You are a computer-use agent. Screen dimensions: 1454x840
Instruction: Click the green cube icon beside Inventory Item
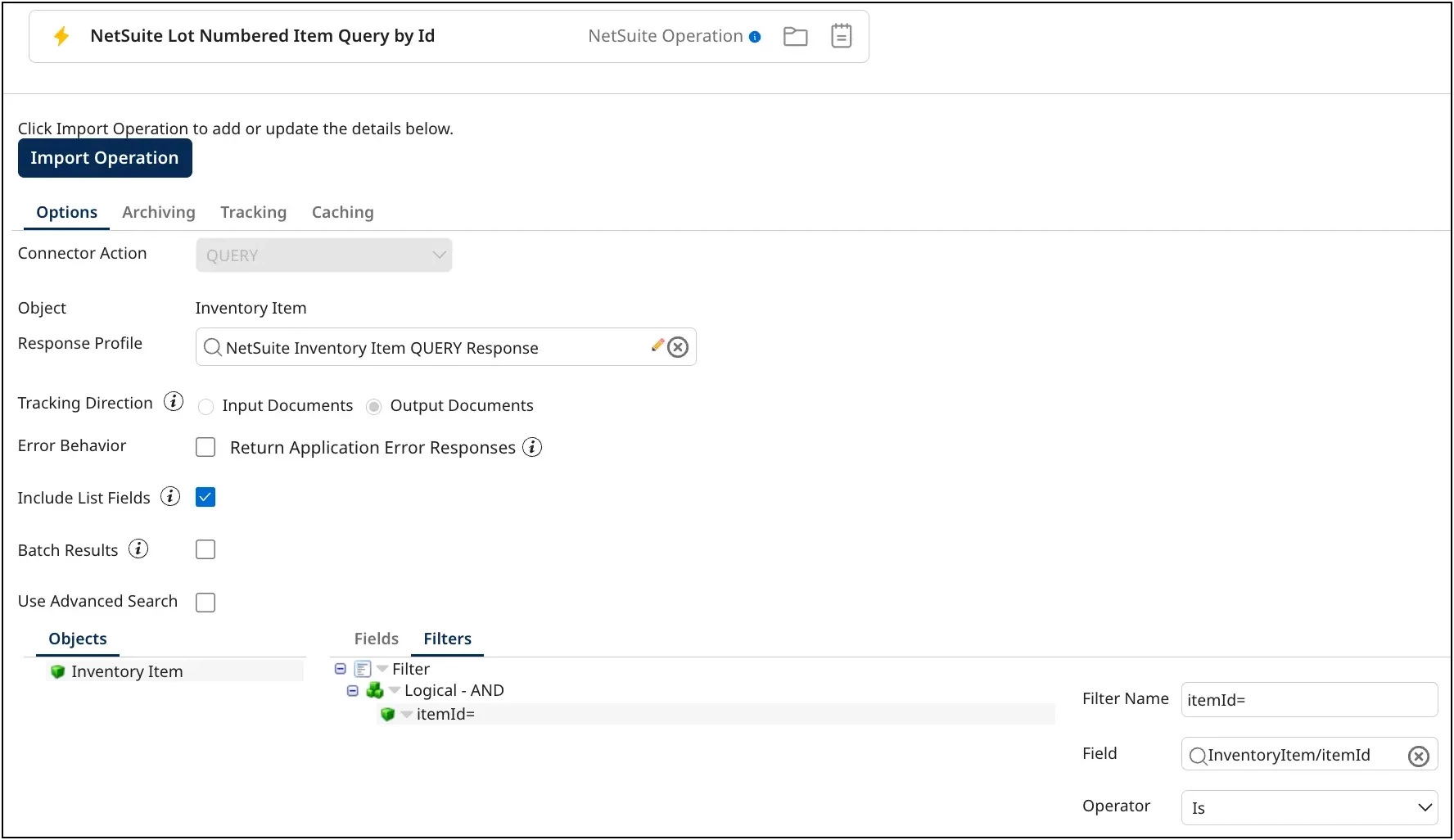click(x=57, y=671)
